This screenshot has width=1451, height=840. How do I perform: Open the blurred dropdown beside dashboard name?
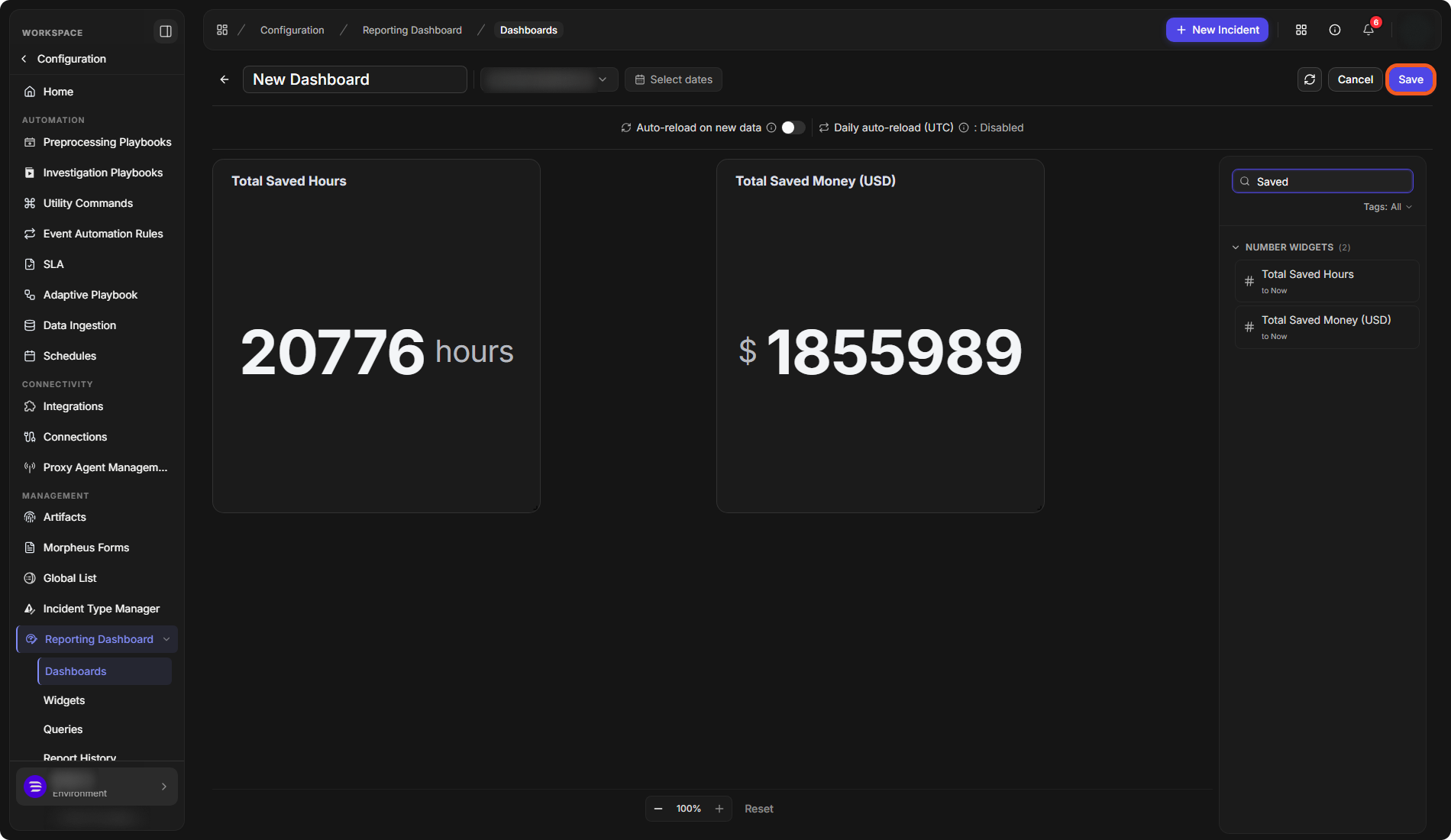click(548, 79)
